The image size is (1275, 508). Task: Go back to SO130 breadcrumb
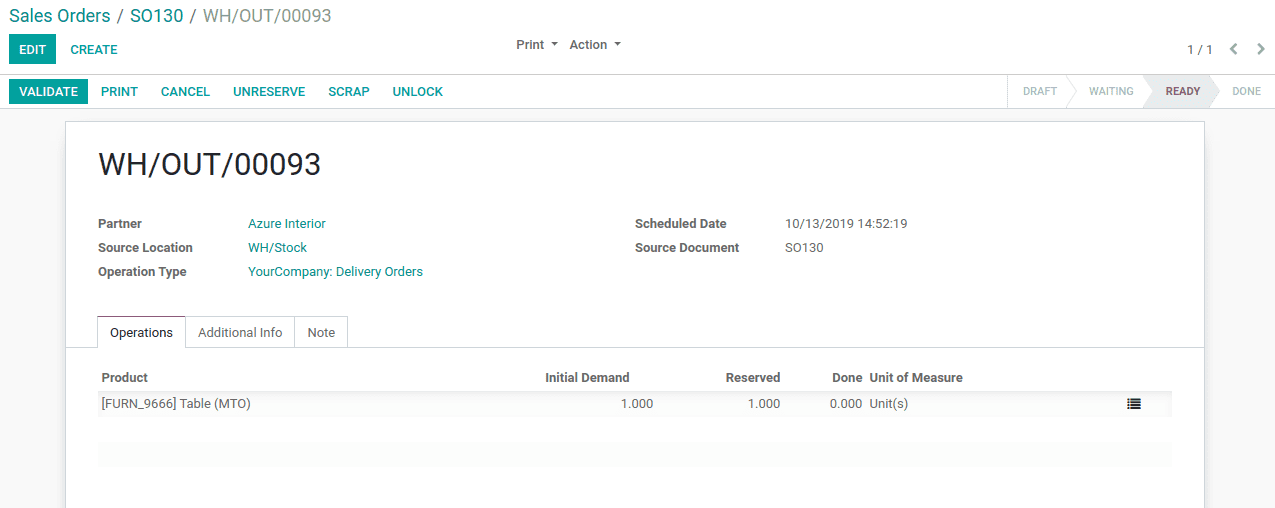pos(157,16)
